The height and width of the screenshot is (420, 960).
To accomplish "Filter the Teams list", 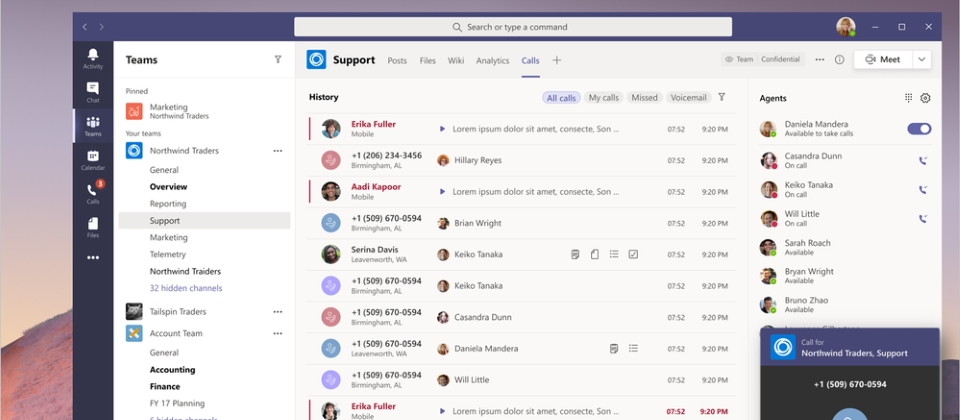I will (x=278, y=59).
